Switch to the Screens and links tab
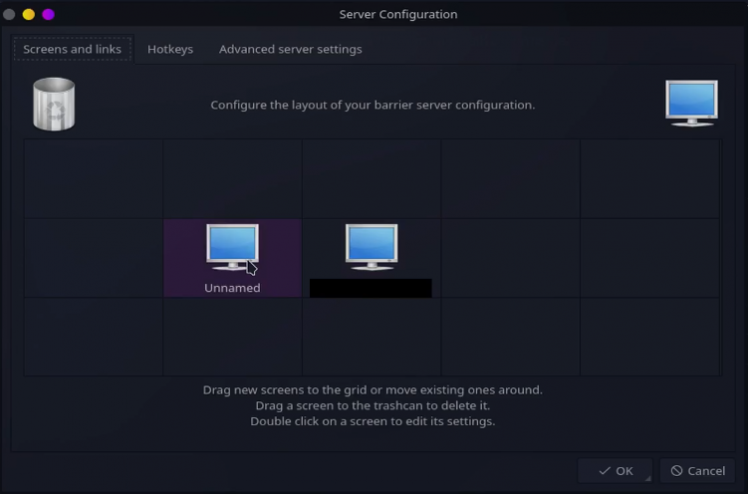This screenshot has height=494, width=748. pos(73,49)
